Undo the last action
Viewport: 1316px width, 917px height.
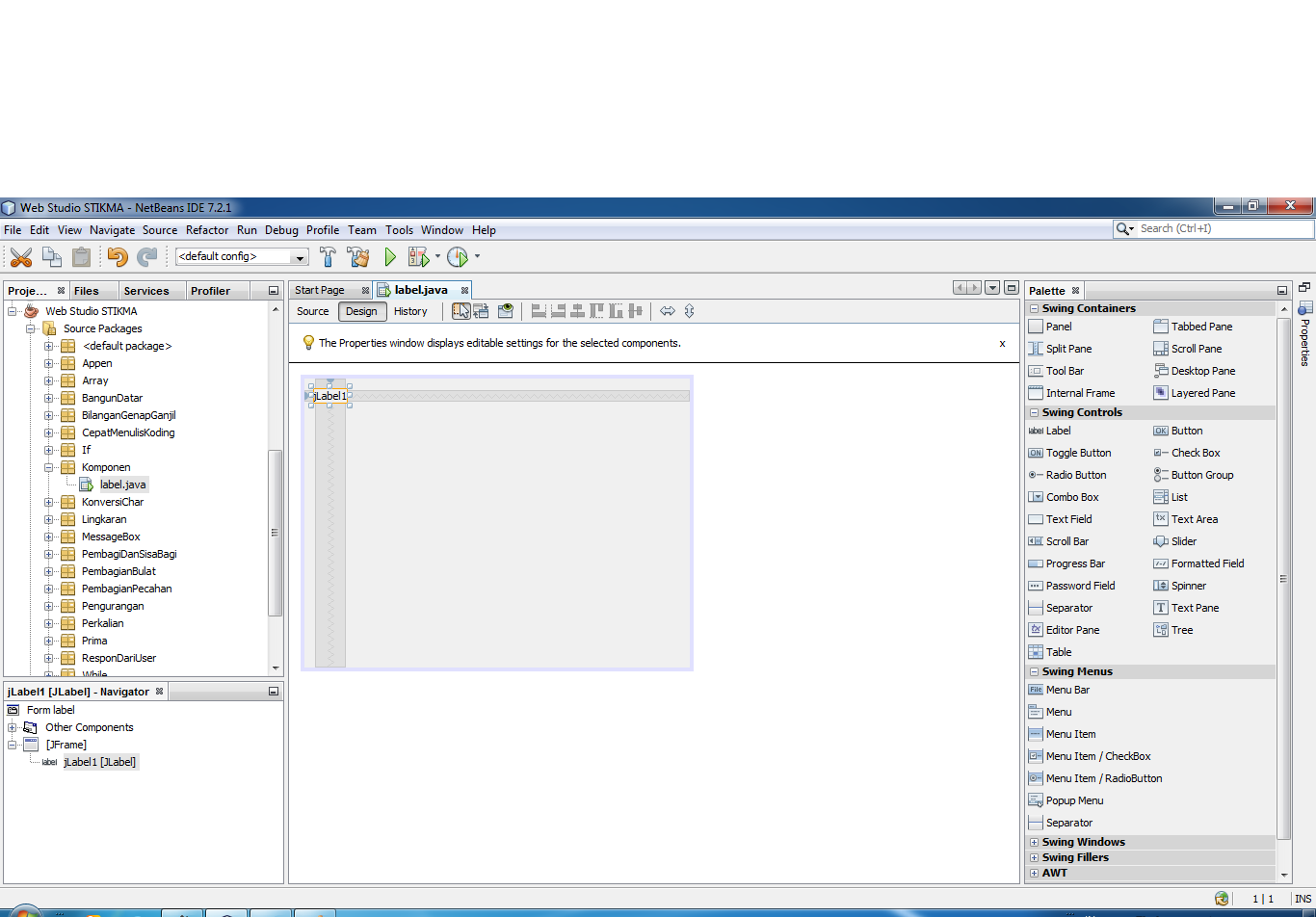(118, 256)
